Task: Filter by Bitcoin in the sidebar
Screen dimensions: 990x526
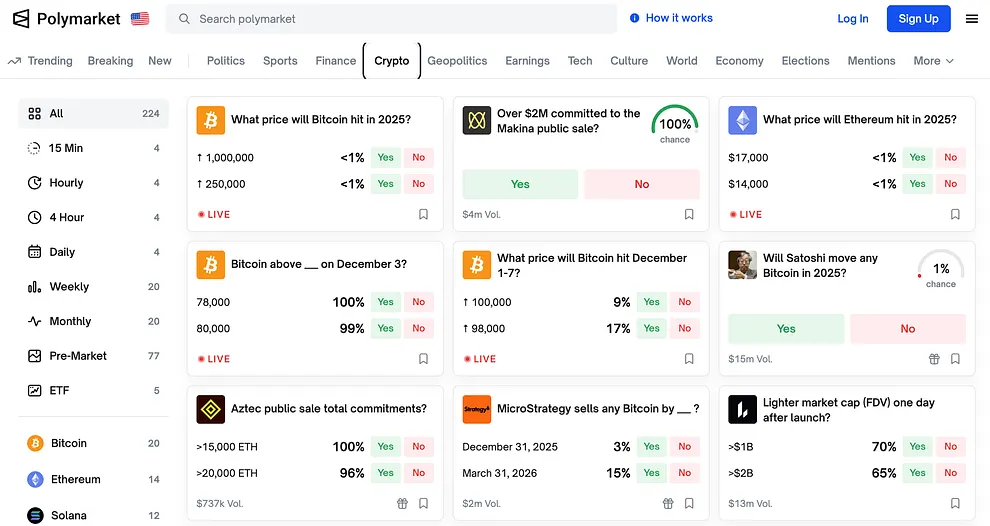Action: [x=69, y=443]
